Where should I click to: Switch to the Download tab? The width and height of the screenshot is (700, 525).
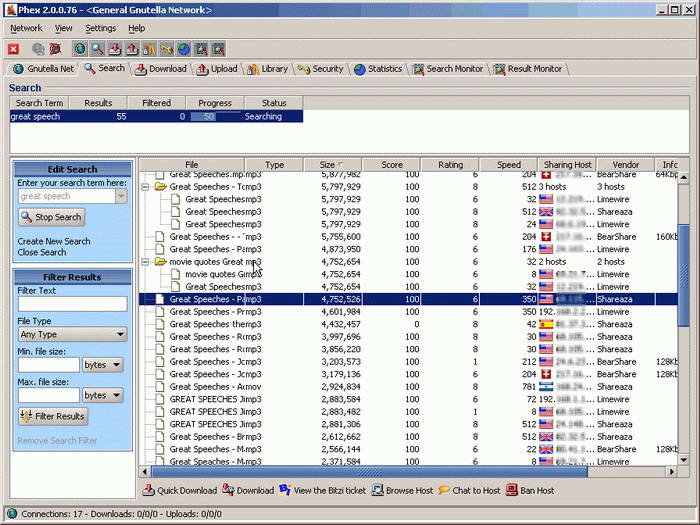click(161, 69)
